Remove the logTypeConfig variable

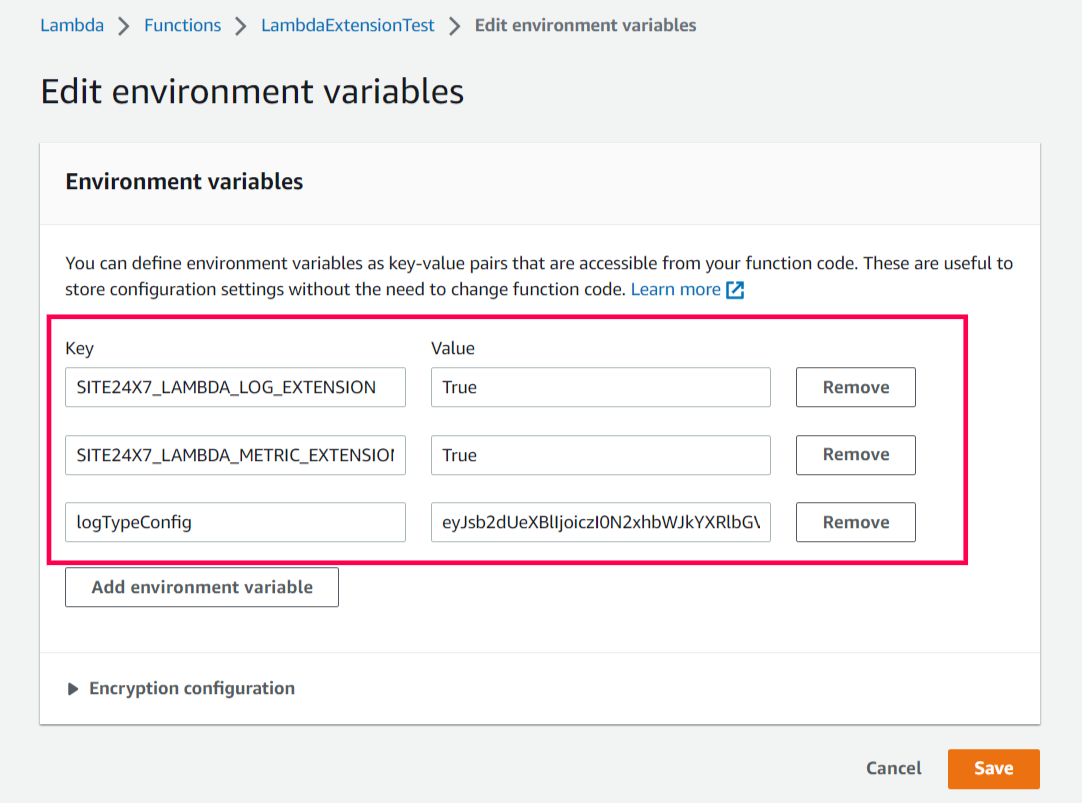tap(855, 521)
